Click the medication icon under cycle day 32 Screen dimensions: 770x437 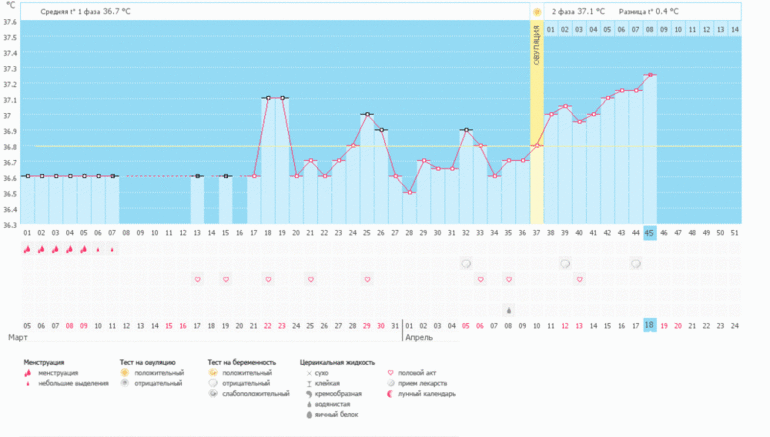click(x=466, y=264)
